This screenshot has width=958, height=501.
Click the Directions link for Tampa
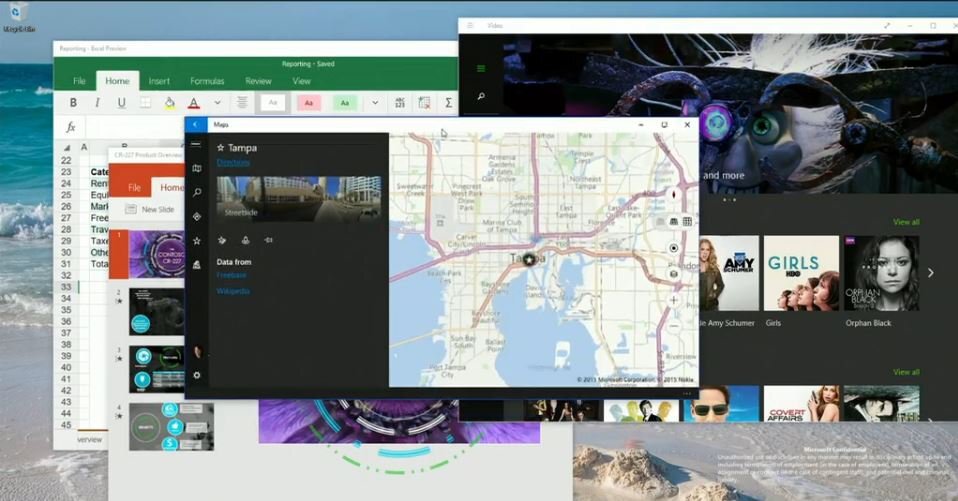233,162
